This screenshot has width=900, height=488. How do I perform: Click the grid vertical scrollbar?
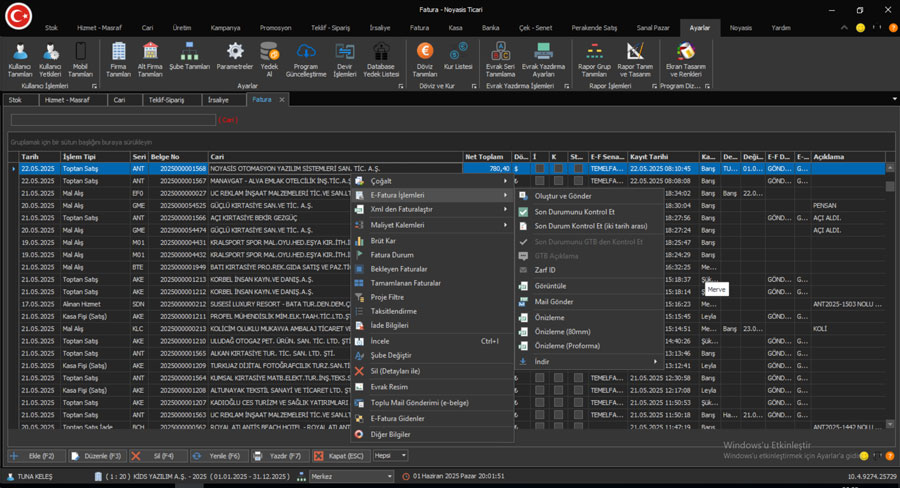tap(890, 295)
